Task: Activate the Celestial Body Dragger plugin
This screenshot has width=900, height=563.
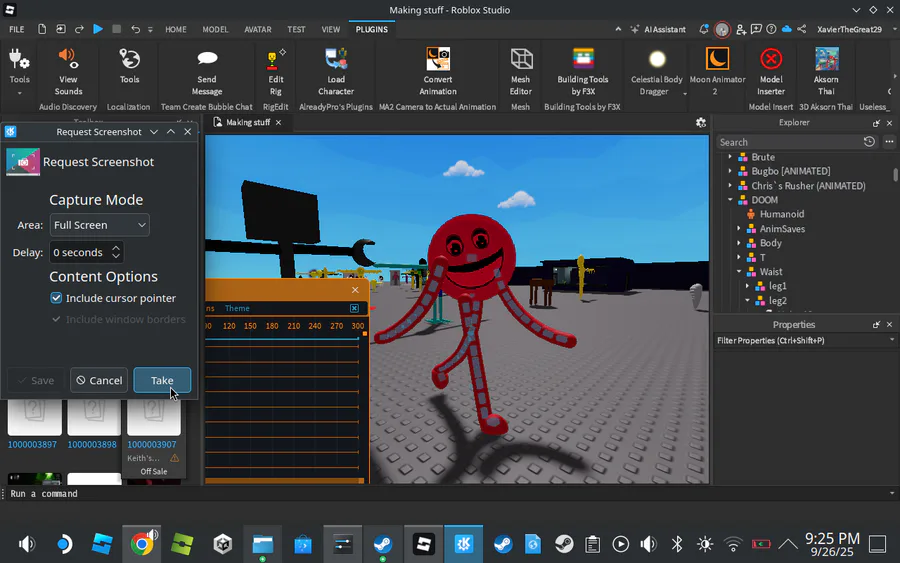Action: (x=657, y=71)
